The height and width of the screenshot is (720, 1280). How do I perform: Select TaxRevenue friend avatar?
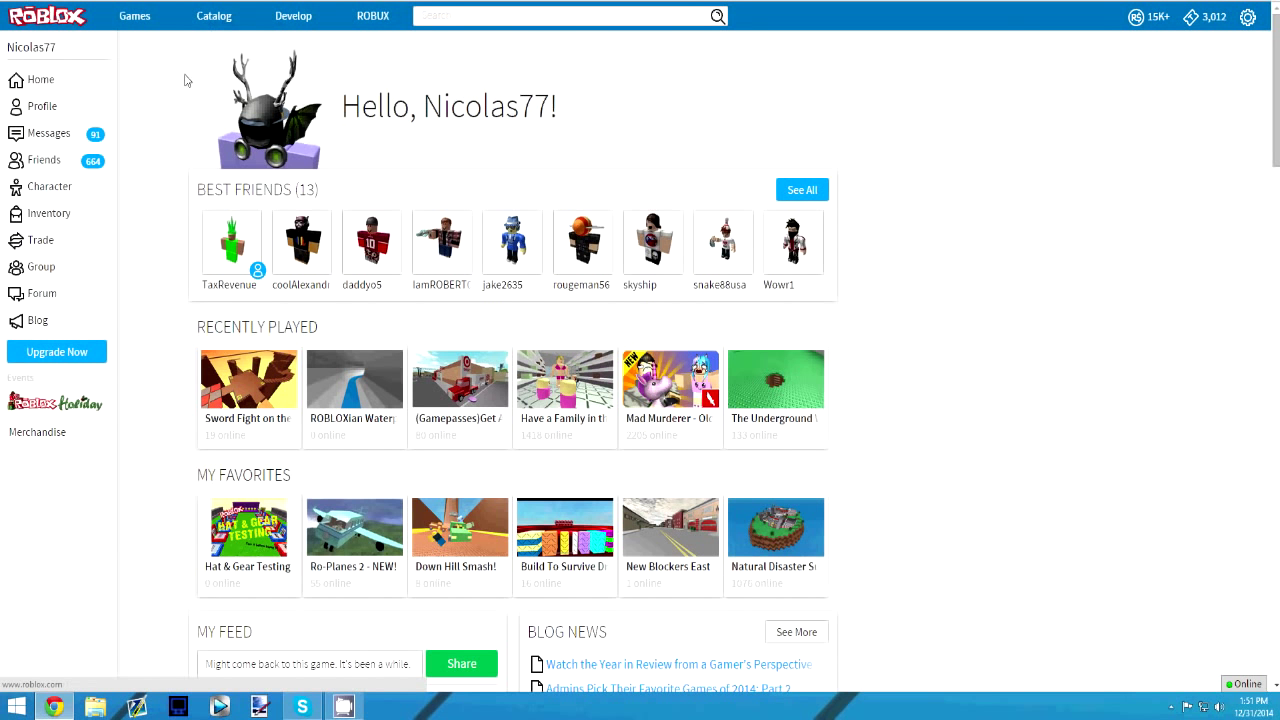(x=231, y=242)
